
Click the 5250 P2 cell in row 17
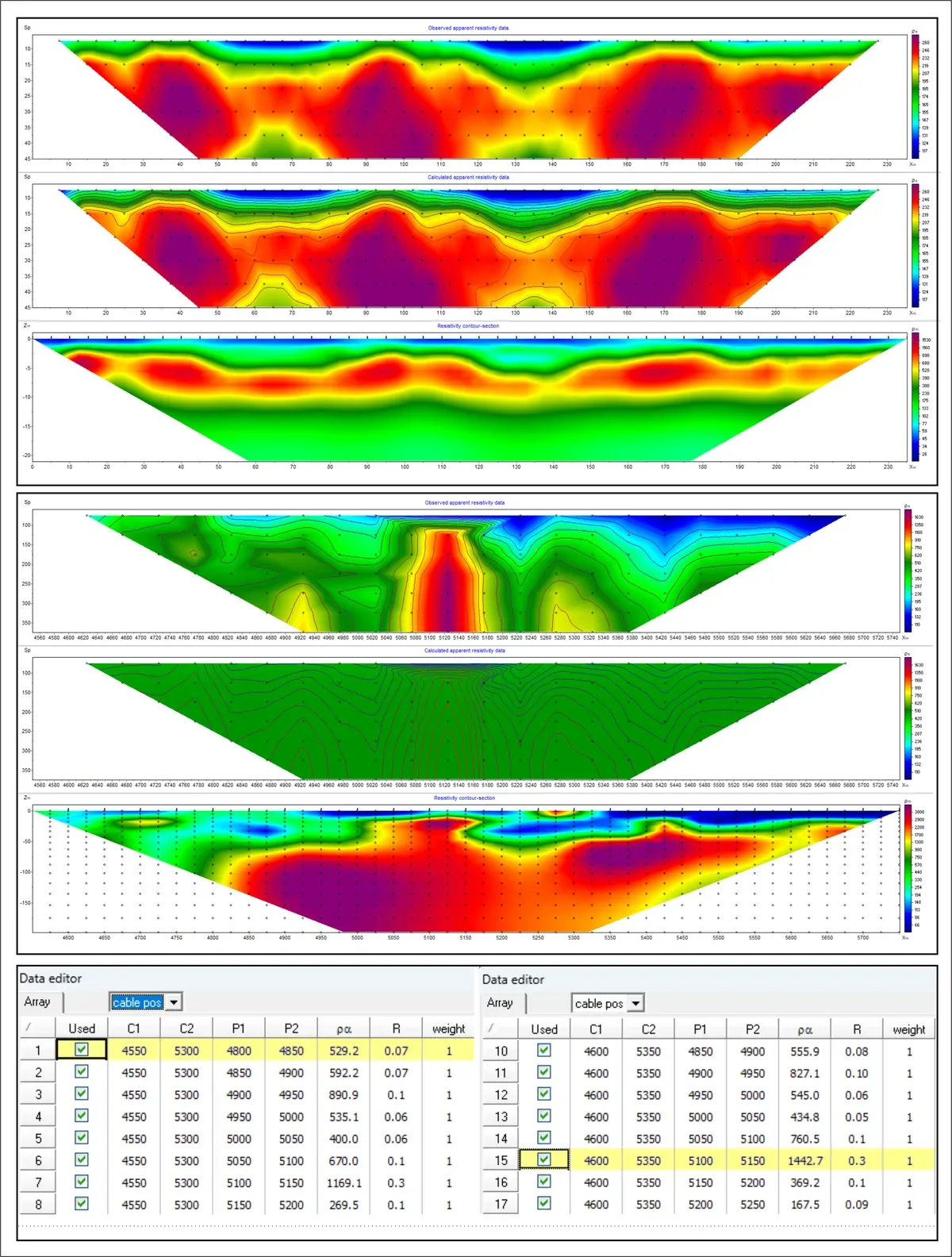752,1204
